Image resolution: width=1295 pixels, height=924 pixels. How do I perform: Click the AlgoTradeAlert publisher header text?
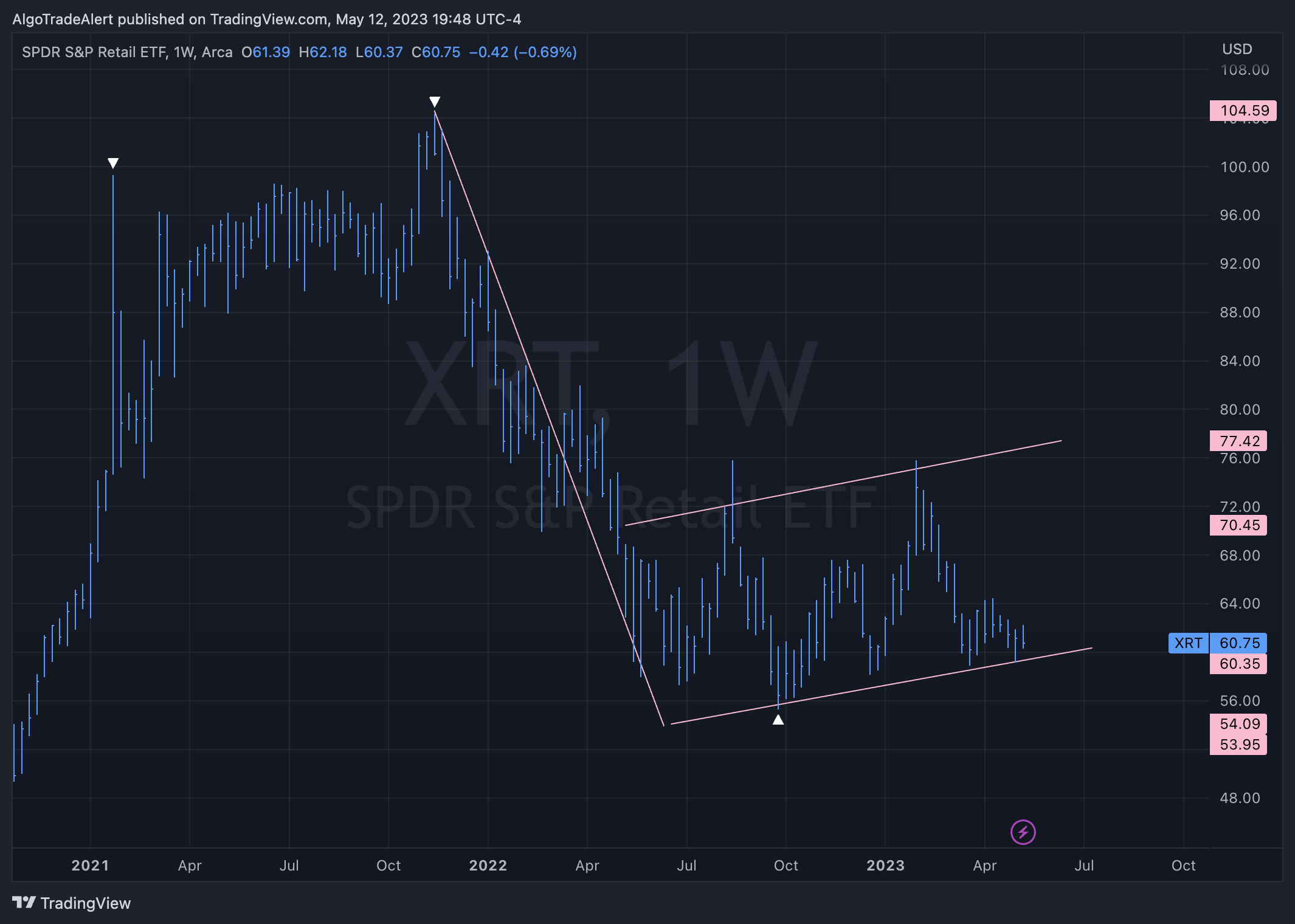(267, 19)
